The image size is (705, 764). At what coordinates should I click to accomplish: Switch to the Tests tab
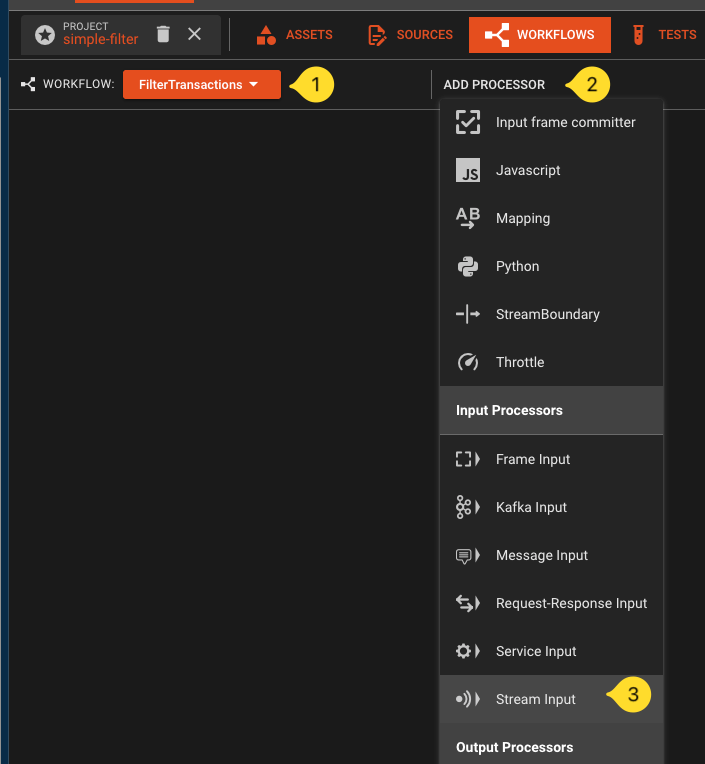point(664,34)
